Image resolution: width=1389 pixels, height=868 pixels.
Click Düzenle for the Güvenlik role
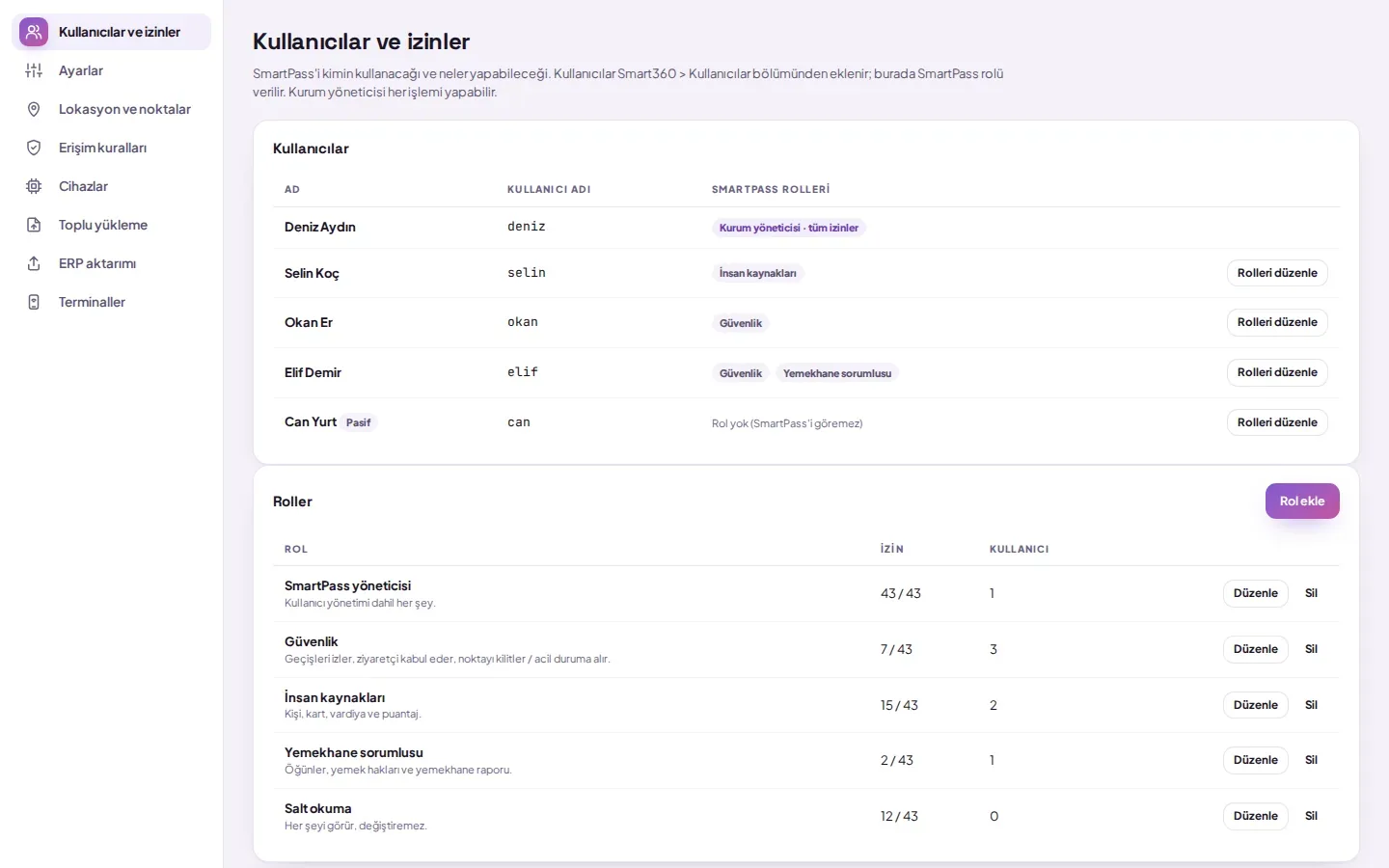click(x=1255, y=649)
